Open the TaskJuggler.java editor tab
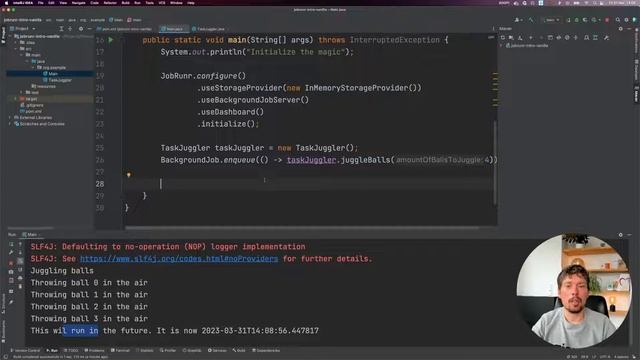The height and width of the screenshot is (360, 640). 209,29
